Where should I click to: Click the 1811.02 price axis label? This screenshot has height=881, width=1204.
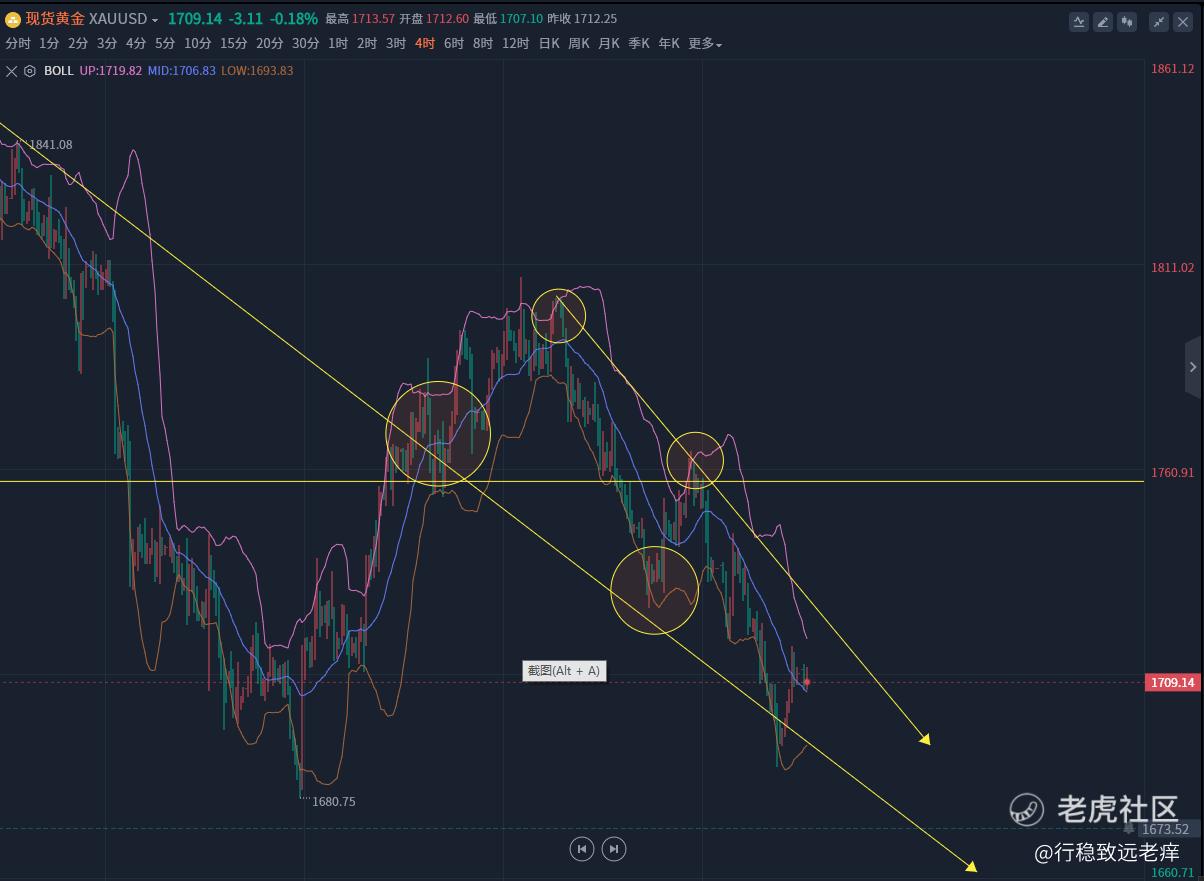[1173, 268]
